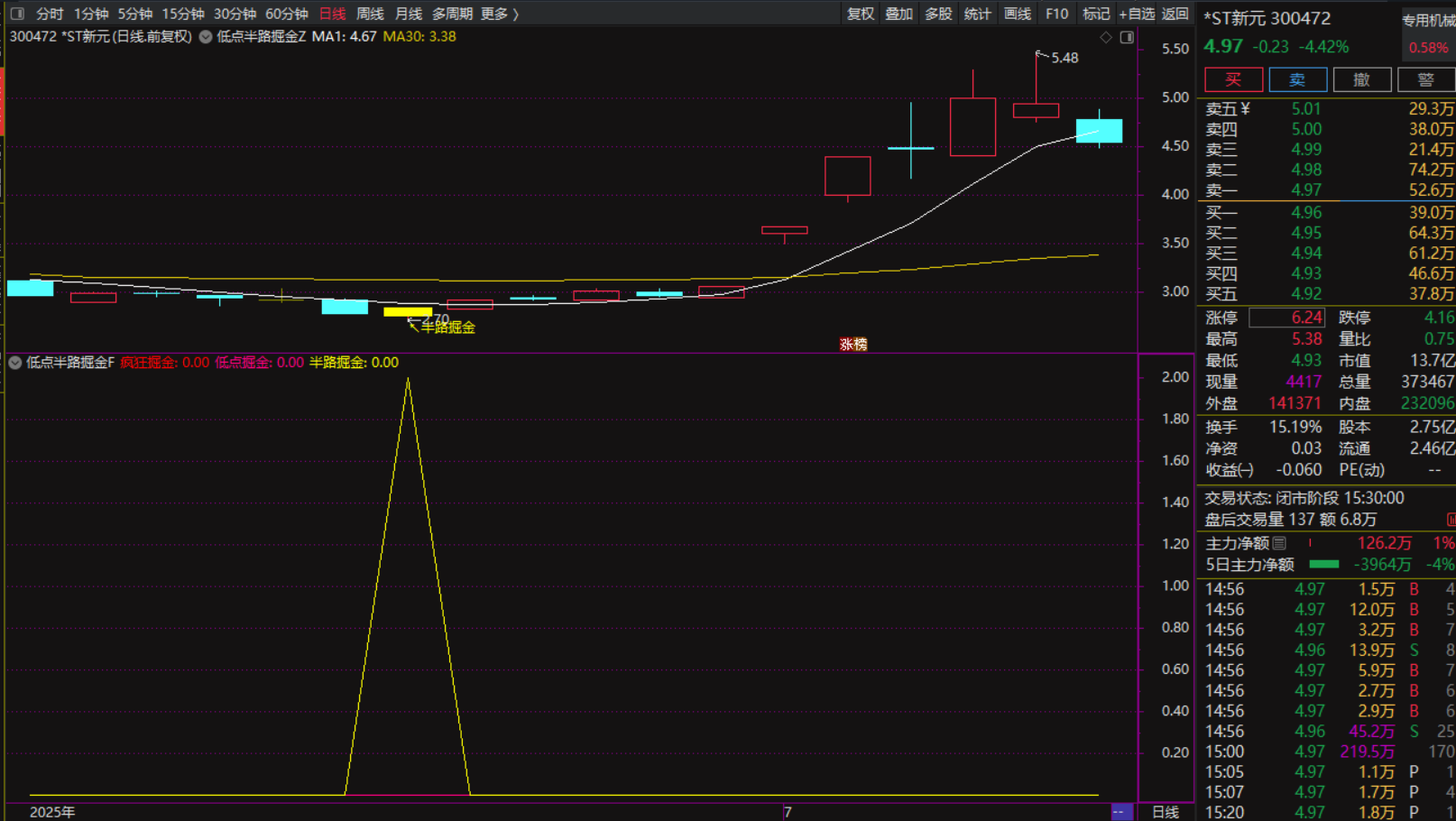Open the 低点半路掘金Z main indicator dropdown
Viewport: 1456px width, 821px height.
pos(206,37)
